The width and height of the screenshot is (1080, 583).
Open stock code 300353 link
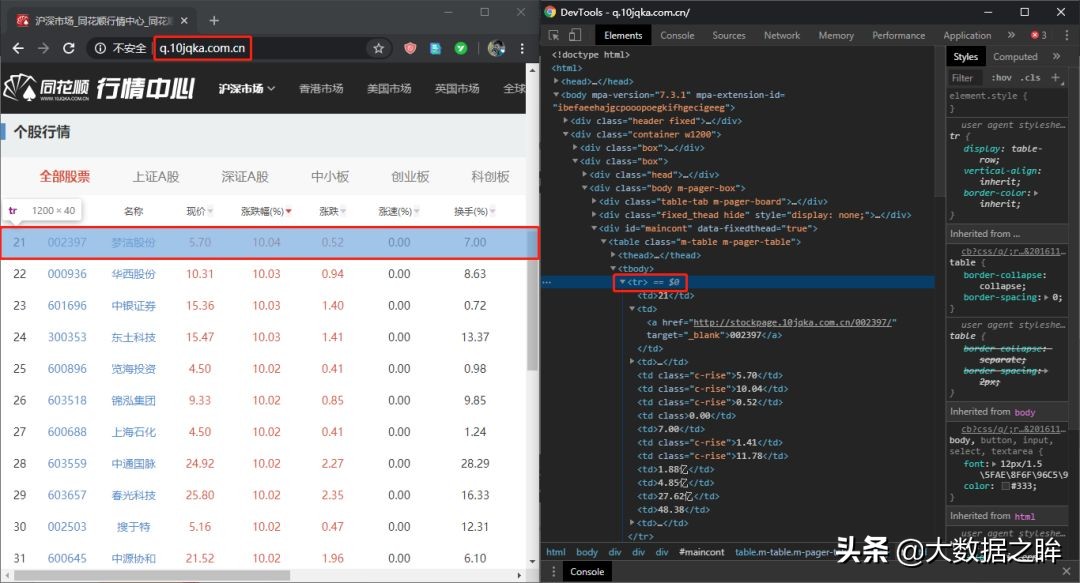coord(68,338)
